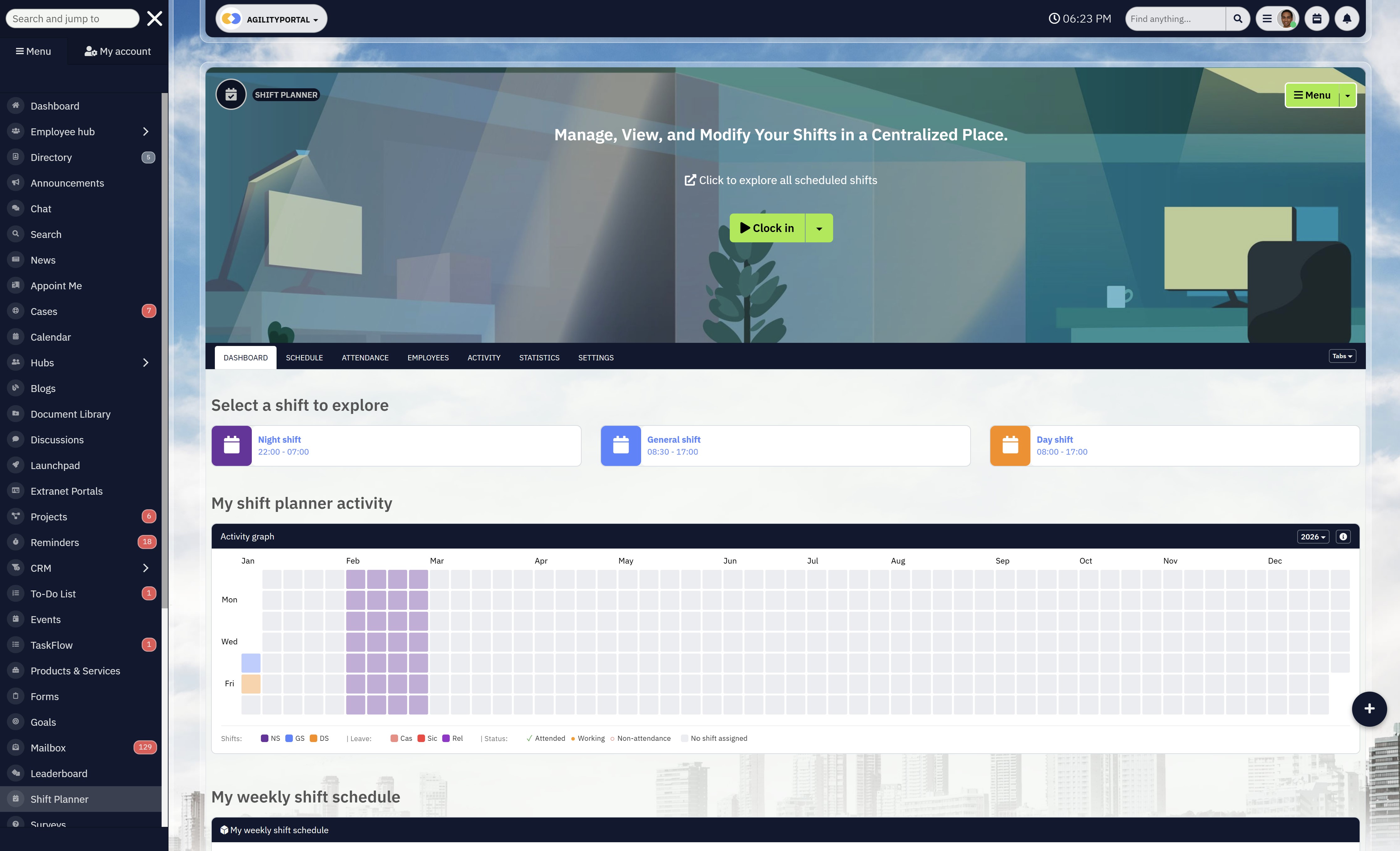Switch to the Statistics tab
Image resolution: width=1400 pixels, height=851 pixels.
539,358
